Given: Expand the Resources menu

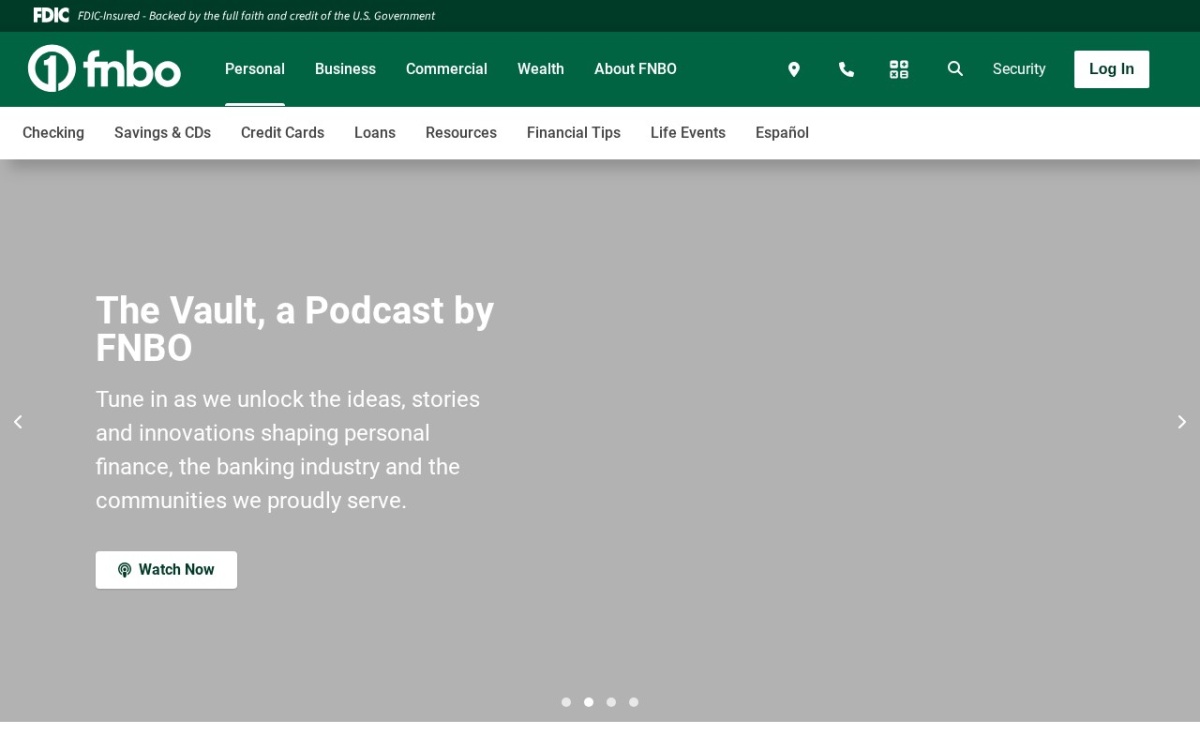Looking at the screenshot, I should [x=461, y=133].
